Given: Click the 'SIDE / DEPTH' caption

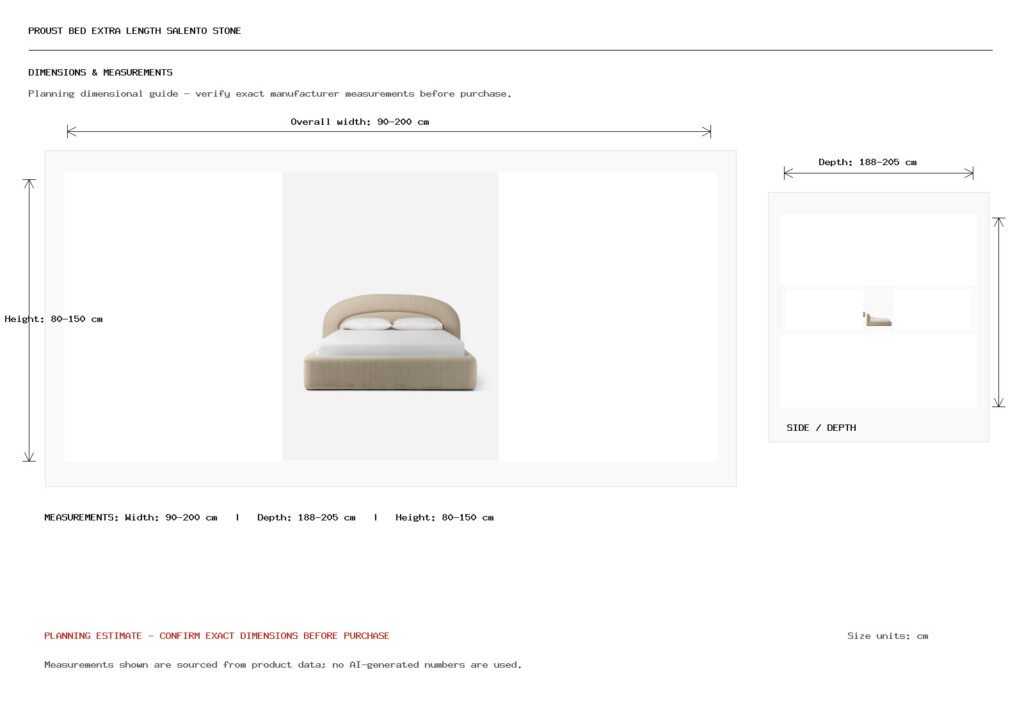Looking at the screenshot, I should [x=821, y=428].
